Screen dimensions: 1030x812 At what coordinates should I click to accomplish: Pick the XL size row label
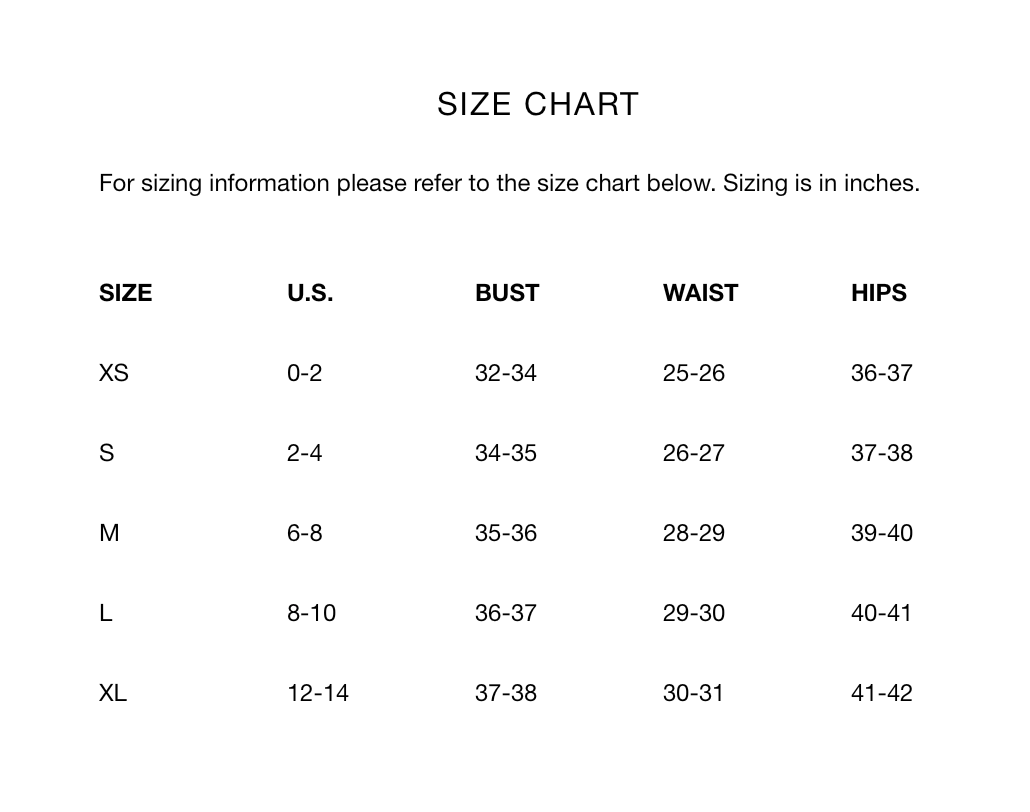point(113,693)
